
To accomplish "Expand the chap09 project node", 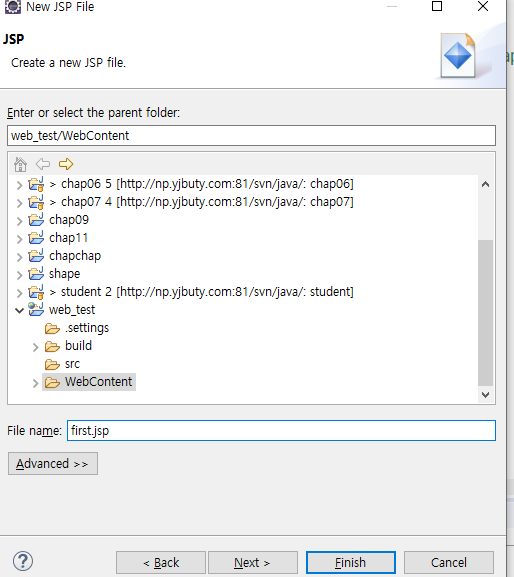I will [x=20, y=221].
